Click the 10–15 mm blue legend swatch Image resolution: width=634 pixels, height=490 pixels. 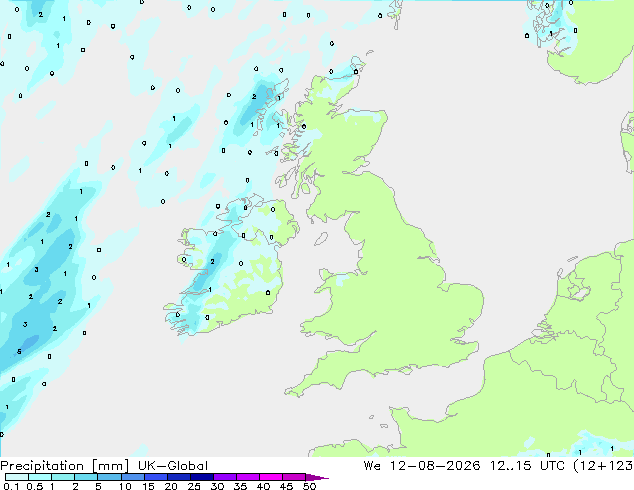tap(132, 477)
